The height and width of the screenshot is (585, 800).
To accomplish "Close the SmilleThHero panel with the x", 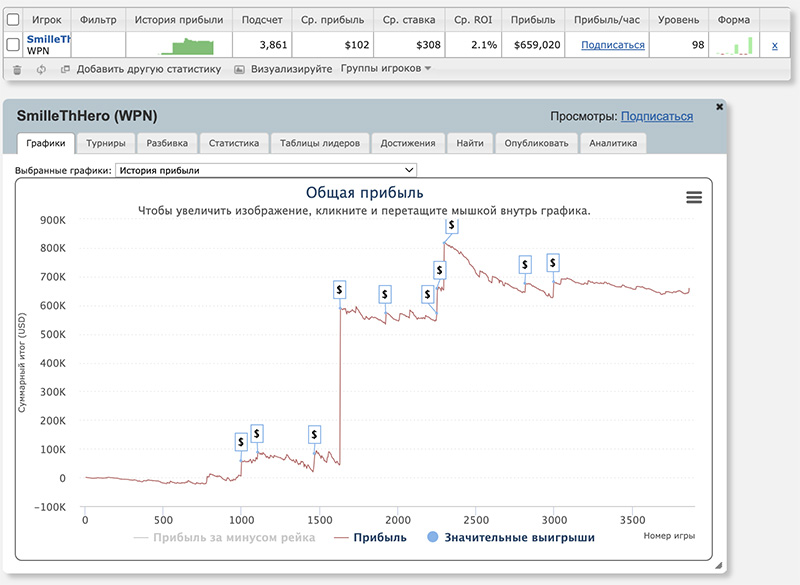I will [719, 106].
